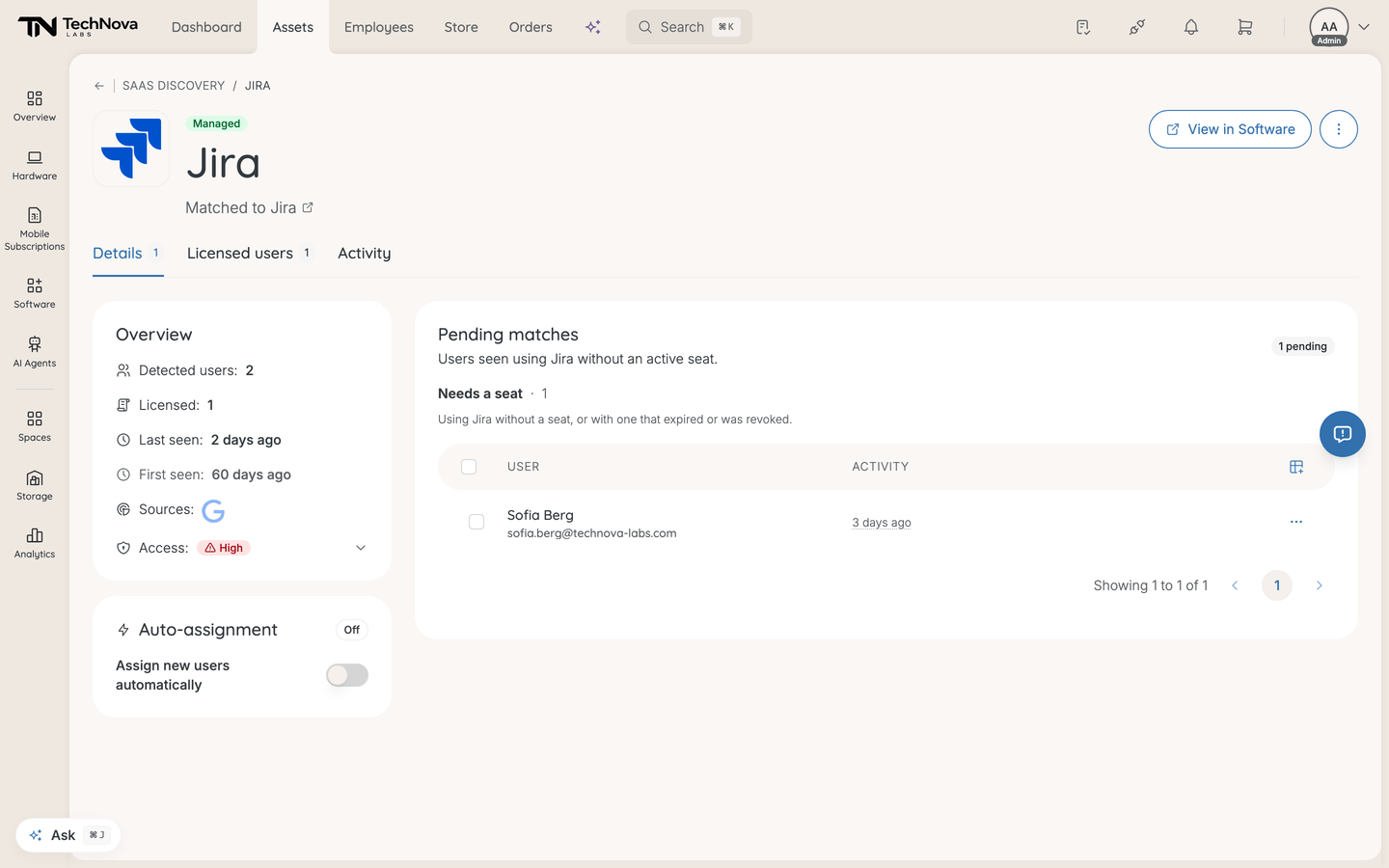Select page 1 in pagination

click(x=1277, y=585)
